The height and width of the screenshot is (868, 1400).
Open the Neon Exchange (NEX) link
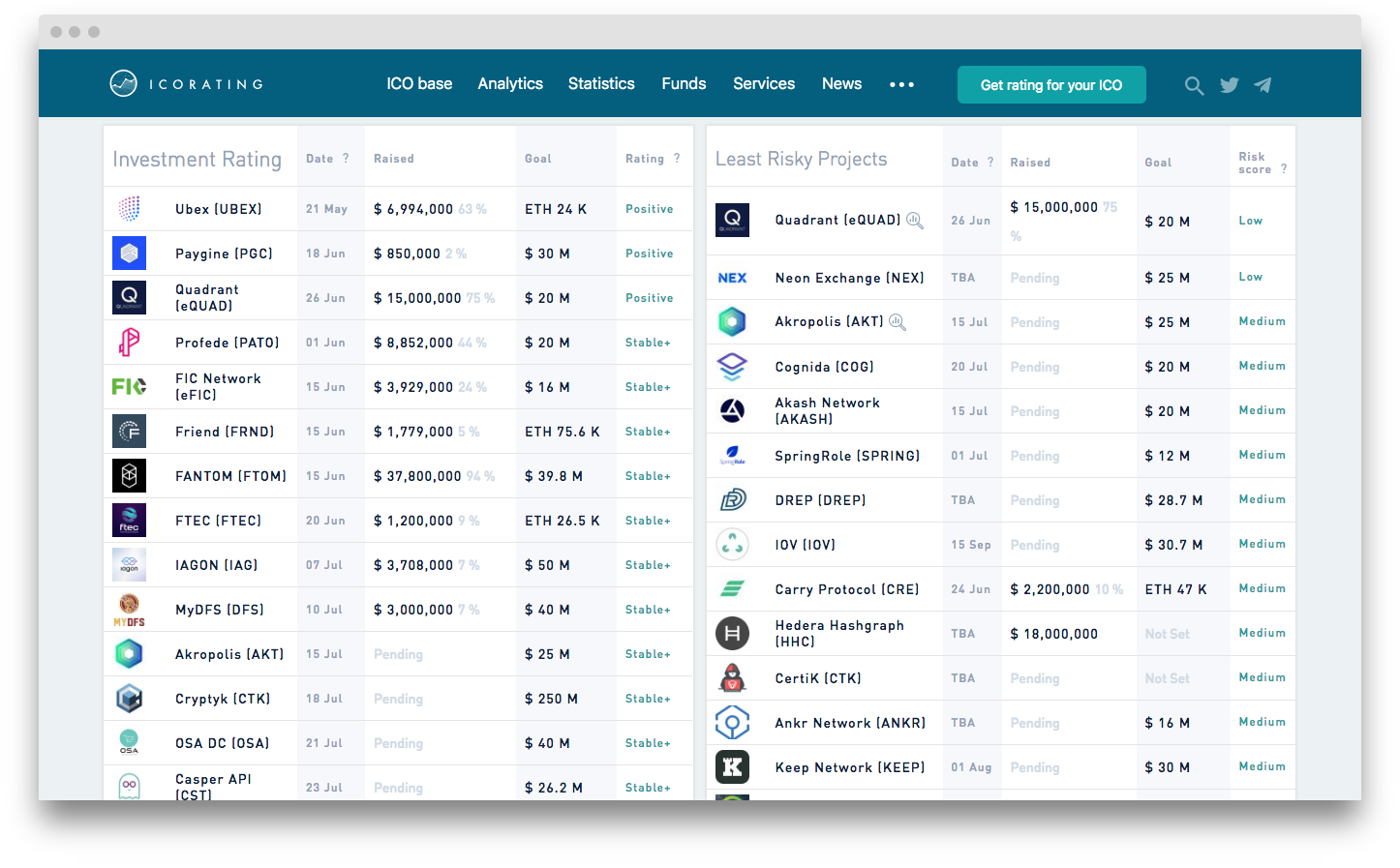tap(850, 278)
